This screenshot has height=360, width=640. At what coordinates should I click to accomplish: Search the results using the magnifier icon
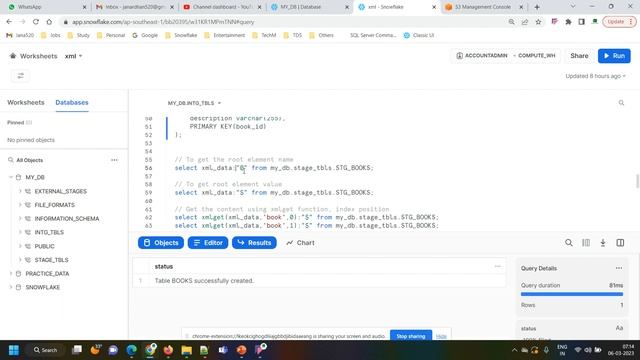[x=569, y=243]
